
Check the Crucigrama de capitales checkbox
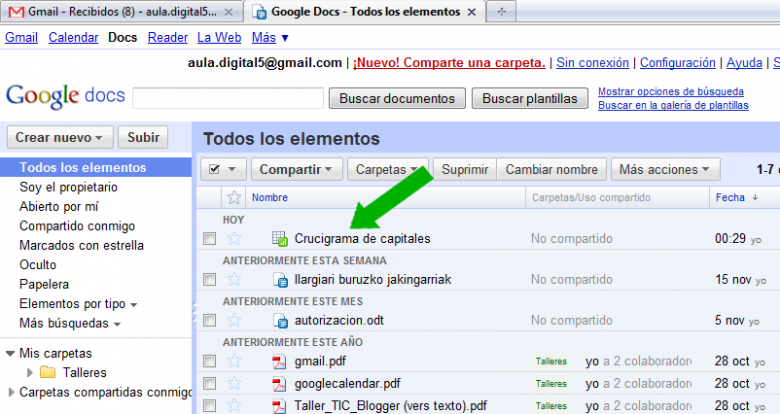(x=209, y=239)
